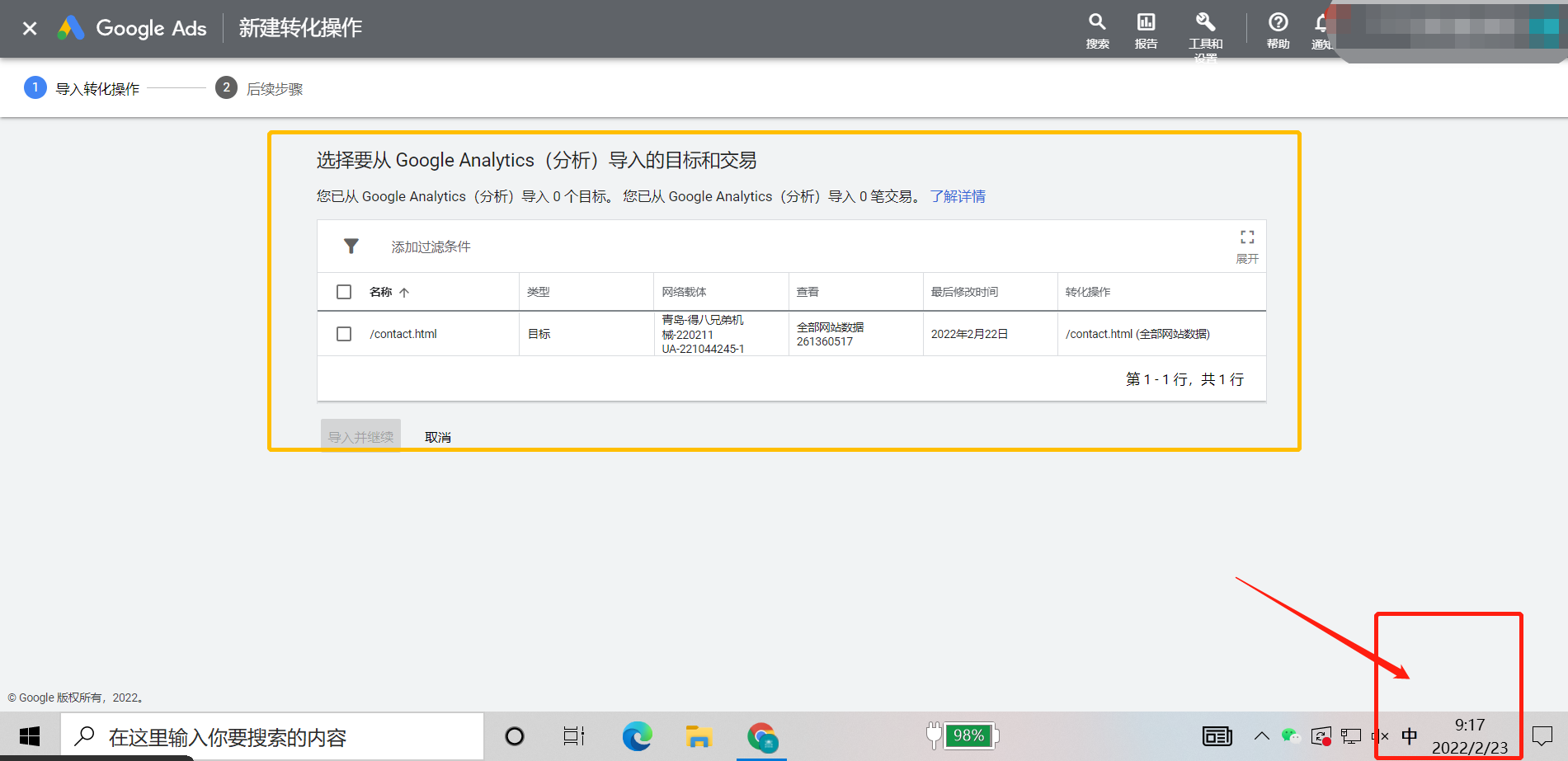Click the Google Ads logo
Image resolution: width=1568 pixels, height=761 pixels.
[132, 28]
